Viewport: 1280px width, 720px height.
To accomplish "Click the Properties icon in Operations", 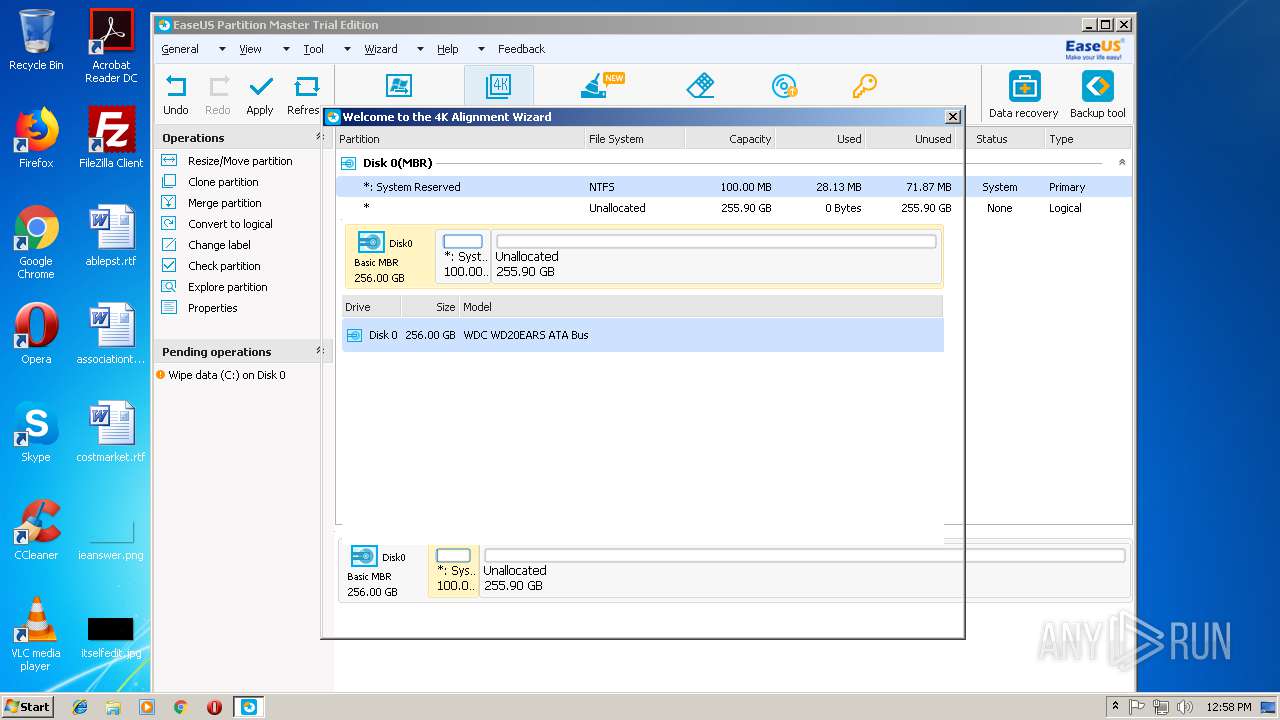I will [169, 308].
